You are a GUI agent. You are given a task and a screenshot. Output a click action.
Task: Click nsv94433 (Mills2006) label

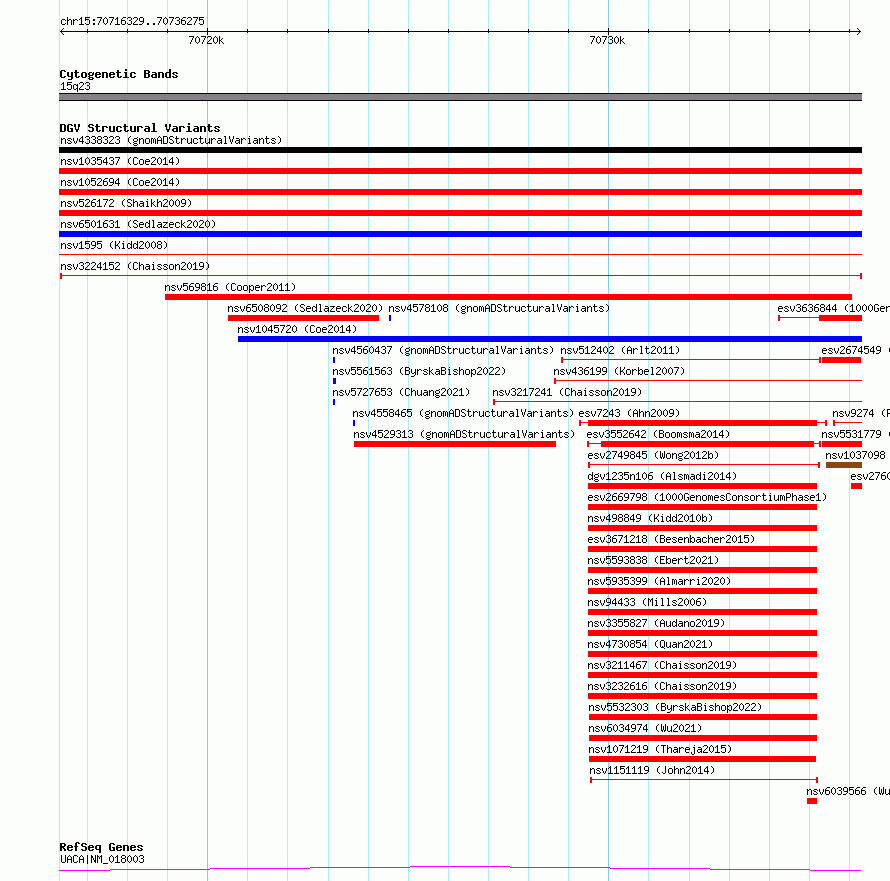coord(647,602)
